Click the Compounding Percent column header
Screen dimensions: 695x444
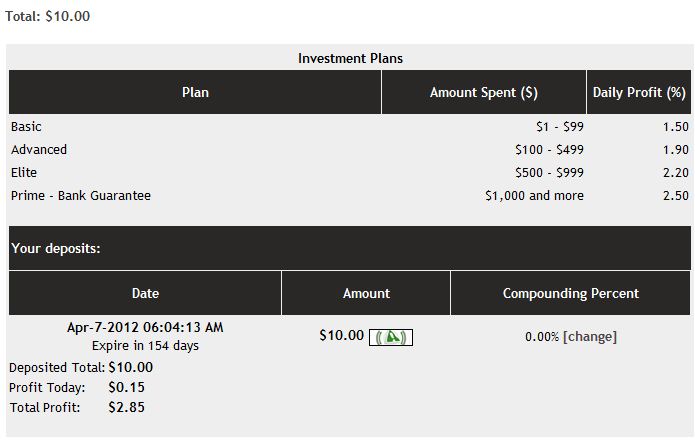pyautogui.click(x=570, y=294)
